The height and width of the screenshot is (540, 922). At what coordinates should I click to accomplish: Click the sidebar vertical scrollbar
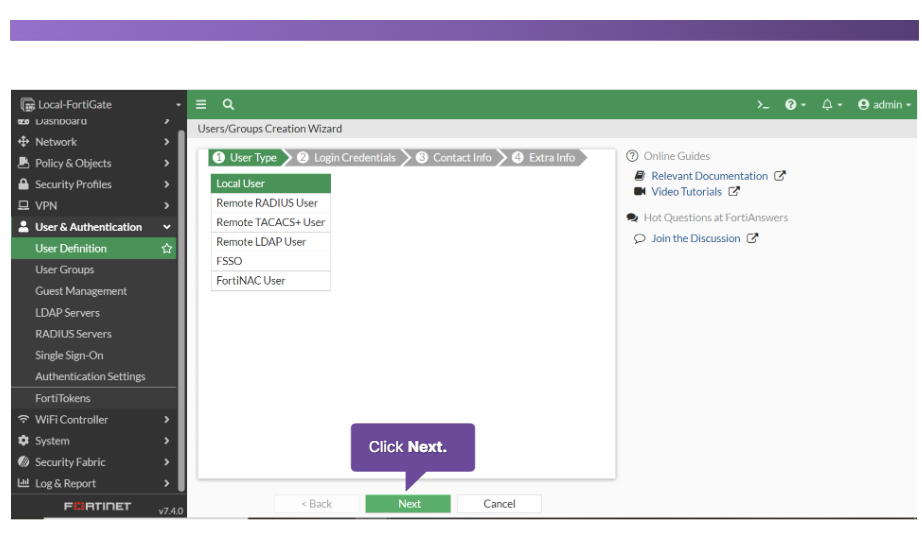coord(182,311)
